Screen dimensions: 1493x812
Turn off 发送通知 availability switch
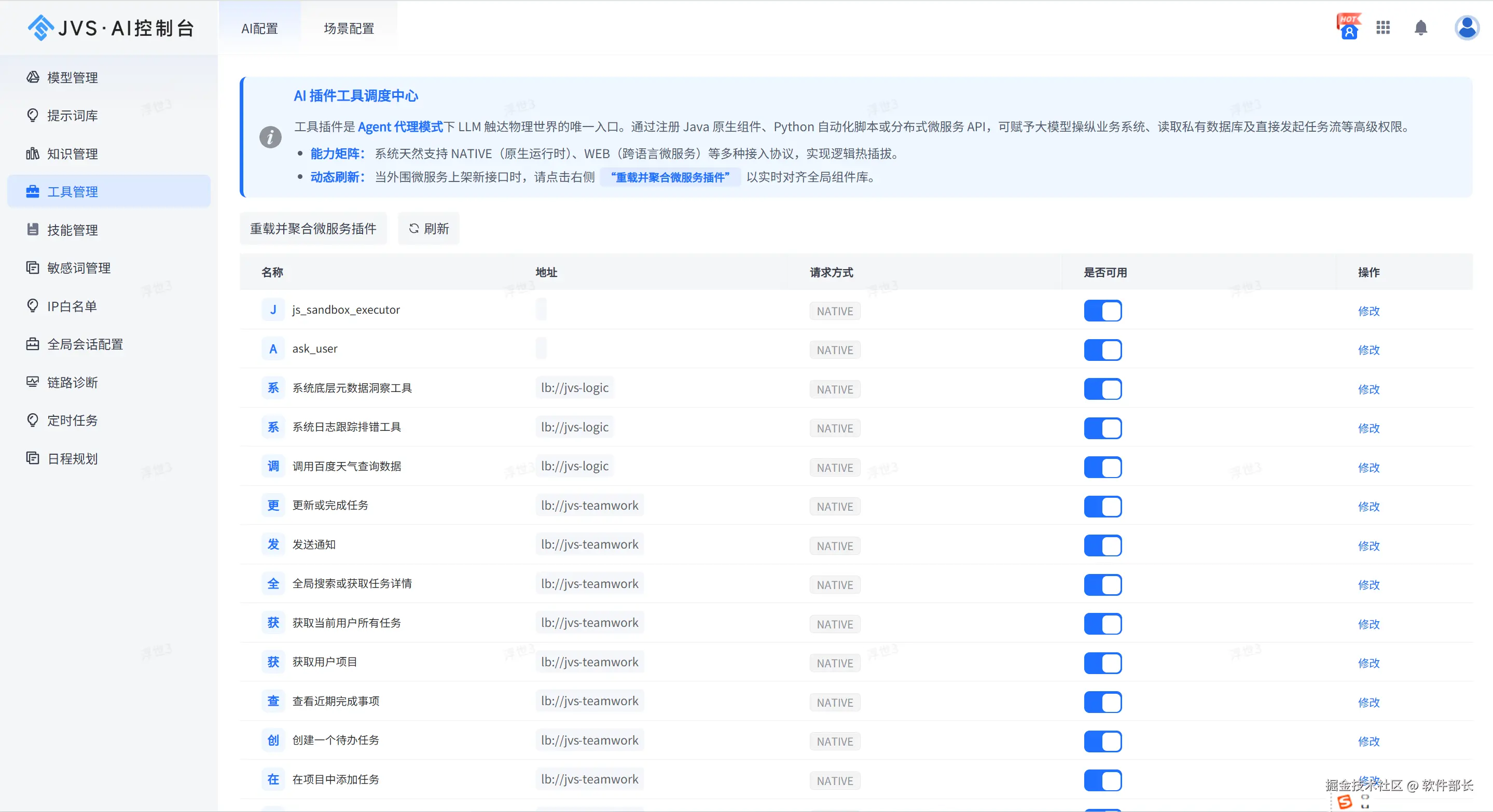[1102, 545]
